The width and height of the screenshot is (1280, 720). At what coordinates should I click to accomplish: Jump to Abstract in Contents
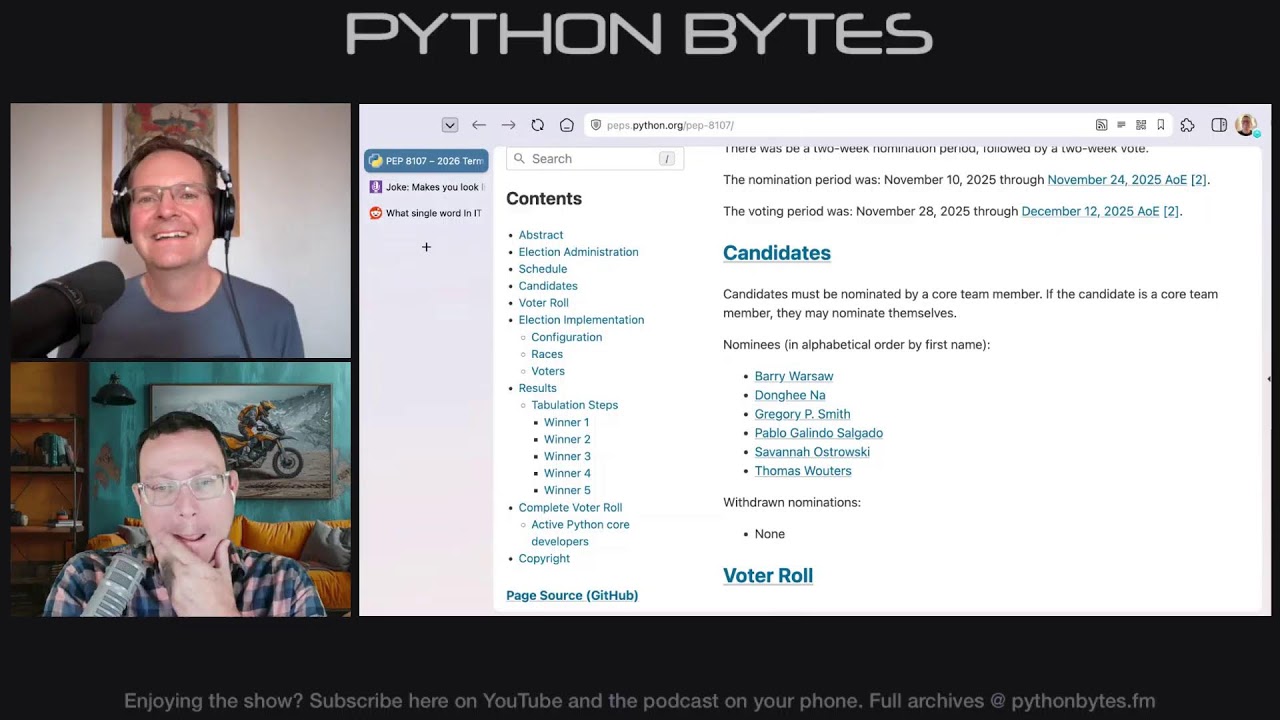[541, 235]
